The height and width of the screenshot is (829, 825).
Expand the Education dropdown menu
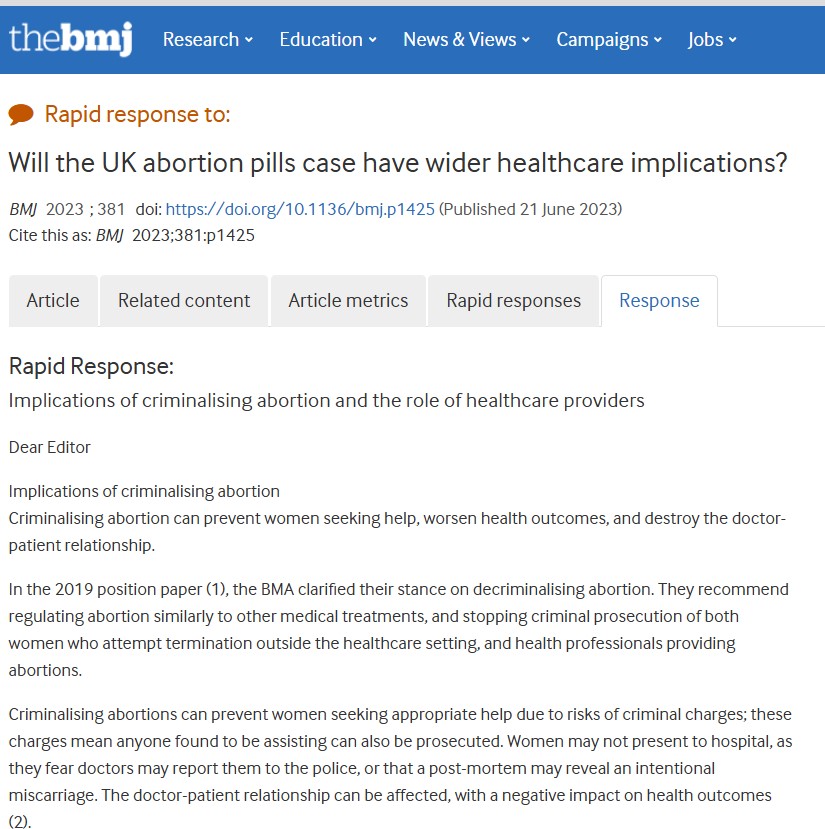point(327,40)
